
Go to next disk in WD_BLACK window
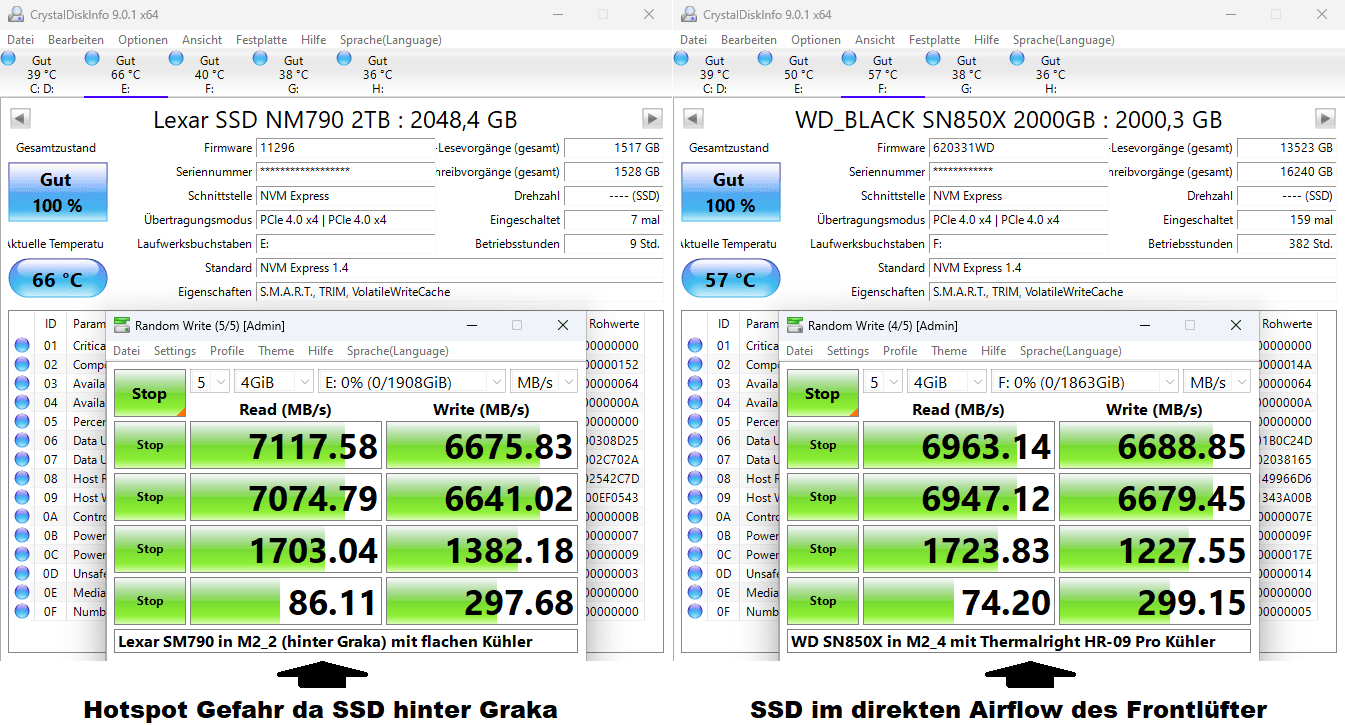point(1325,119)
